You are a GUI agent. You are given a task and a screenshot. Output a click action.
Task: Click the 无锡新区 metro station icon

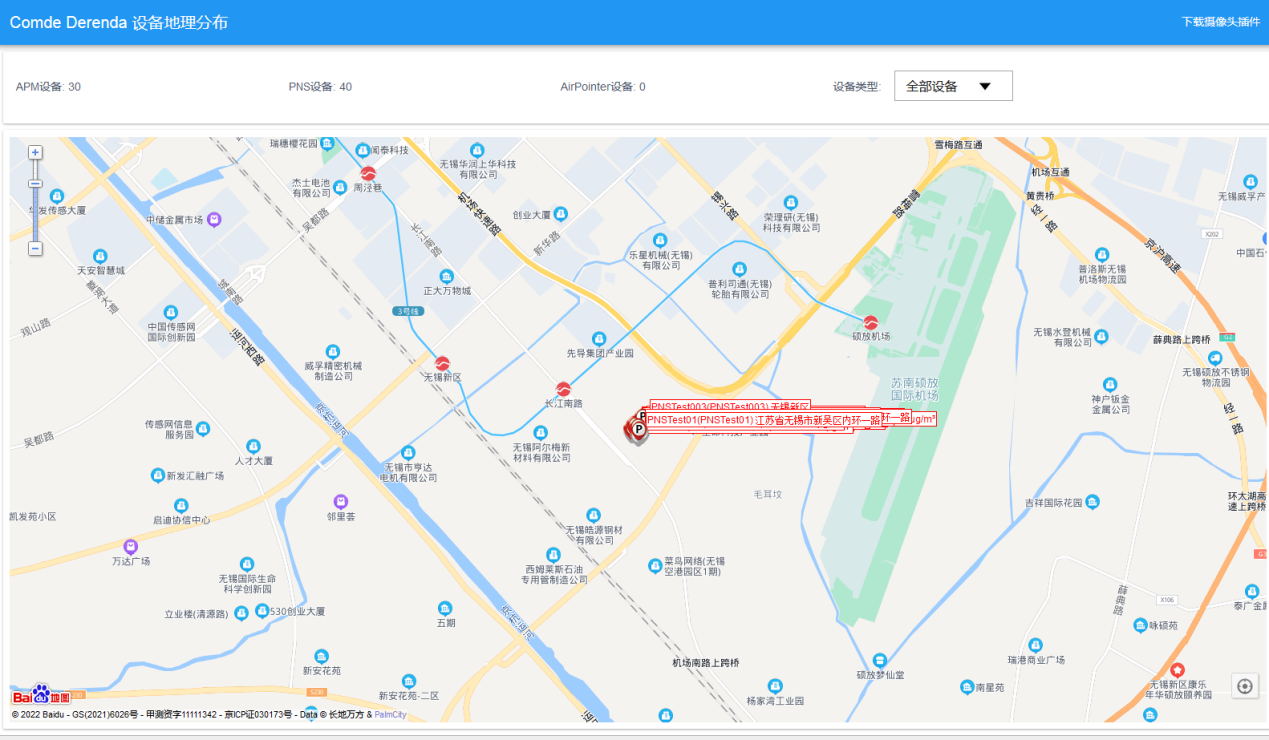pos(442,363)
